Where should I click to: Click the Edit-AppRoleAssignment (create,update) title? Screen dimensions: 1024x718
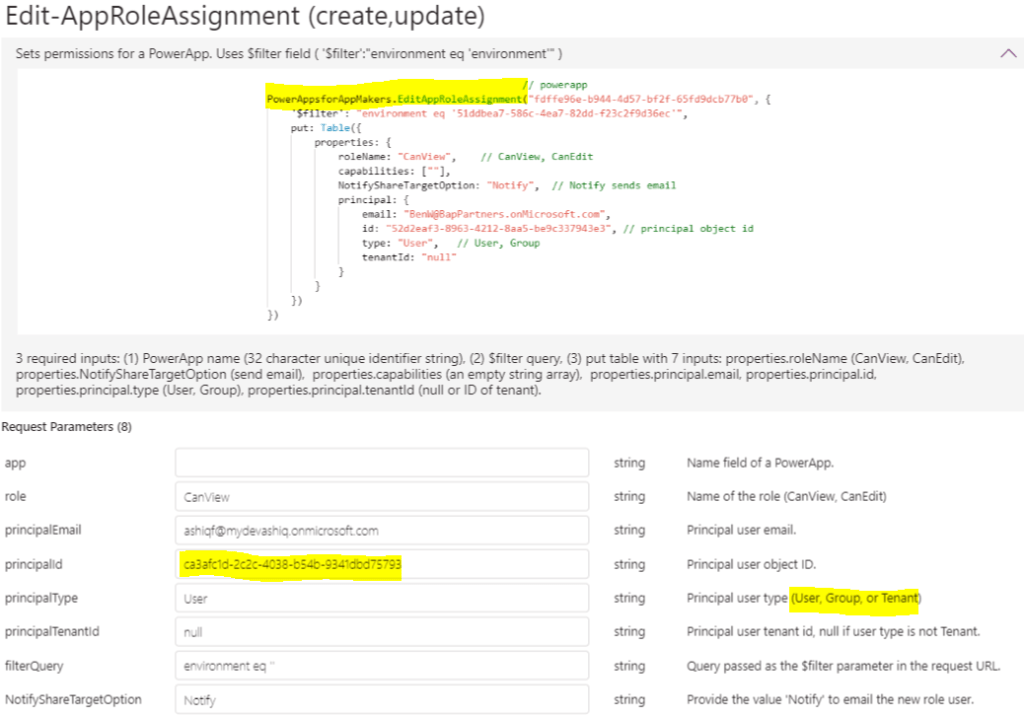click(245, 17)
